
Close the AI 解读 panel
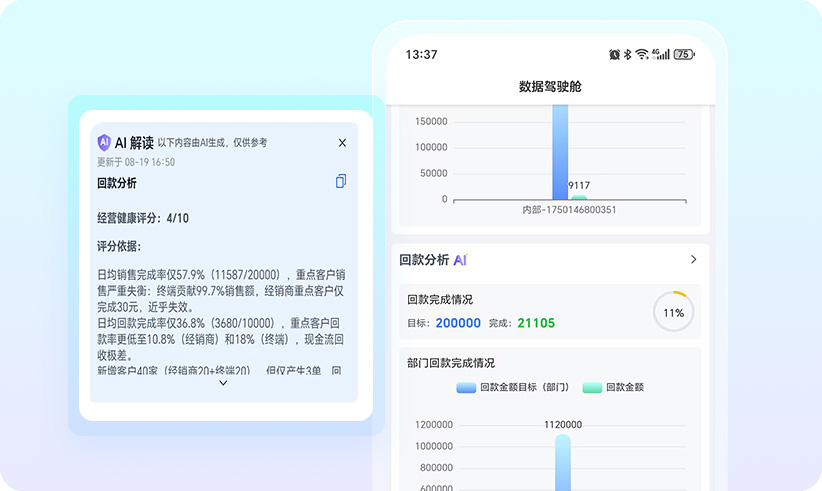point(342,143)
